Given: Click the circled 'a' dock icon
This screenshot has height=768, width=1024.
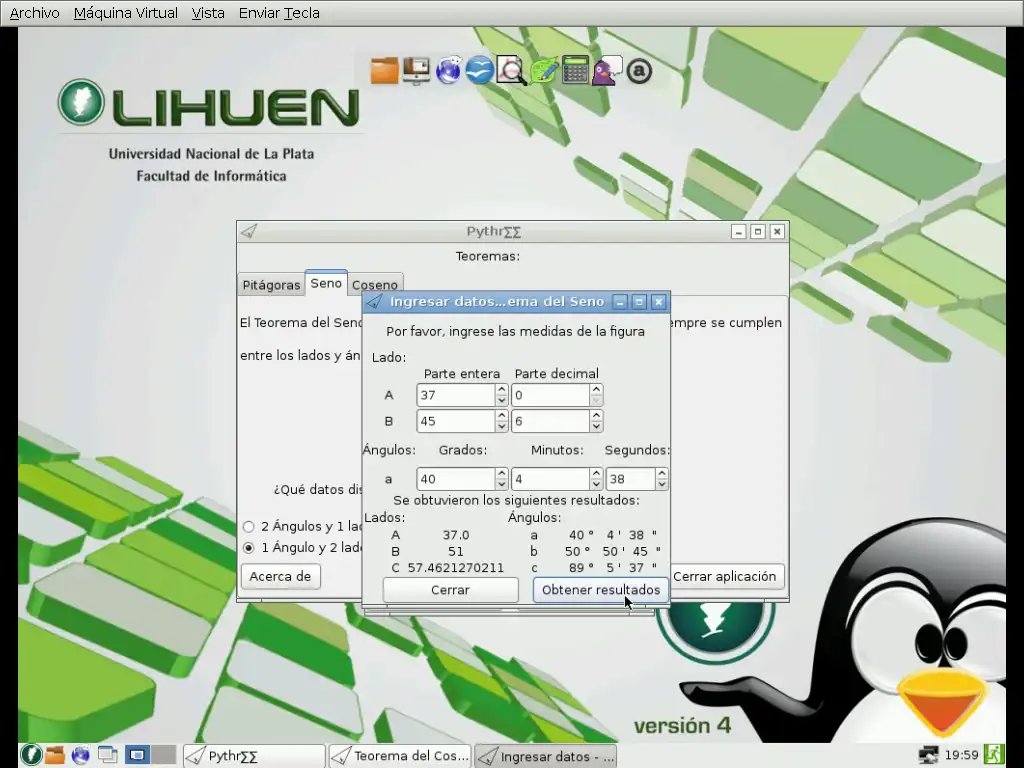Looking at the screenshot, I should 639,71.
